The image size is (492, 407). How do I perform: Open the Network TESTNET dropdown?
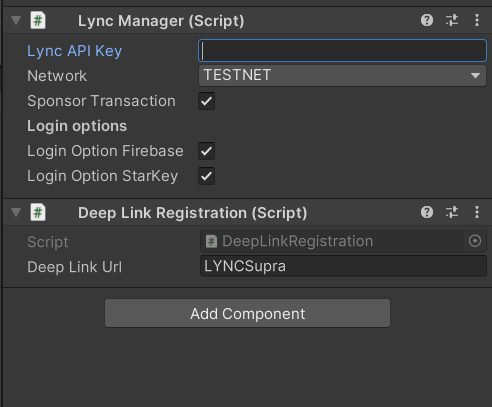click(x=342, y=76)
